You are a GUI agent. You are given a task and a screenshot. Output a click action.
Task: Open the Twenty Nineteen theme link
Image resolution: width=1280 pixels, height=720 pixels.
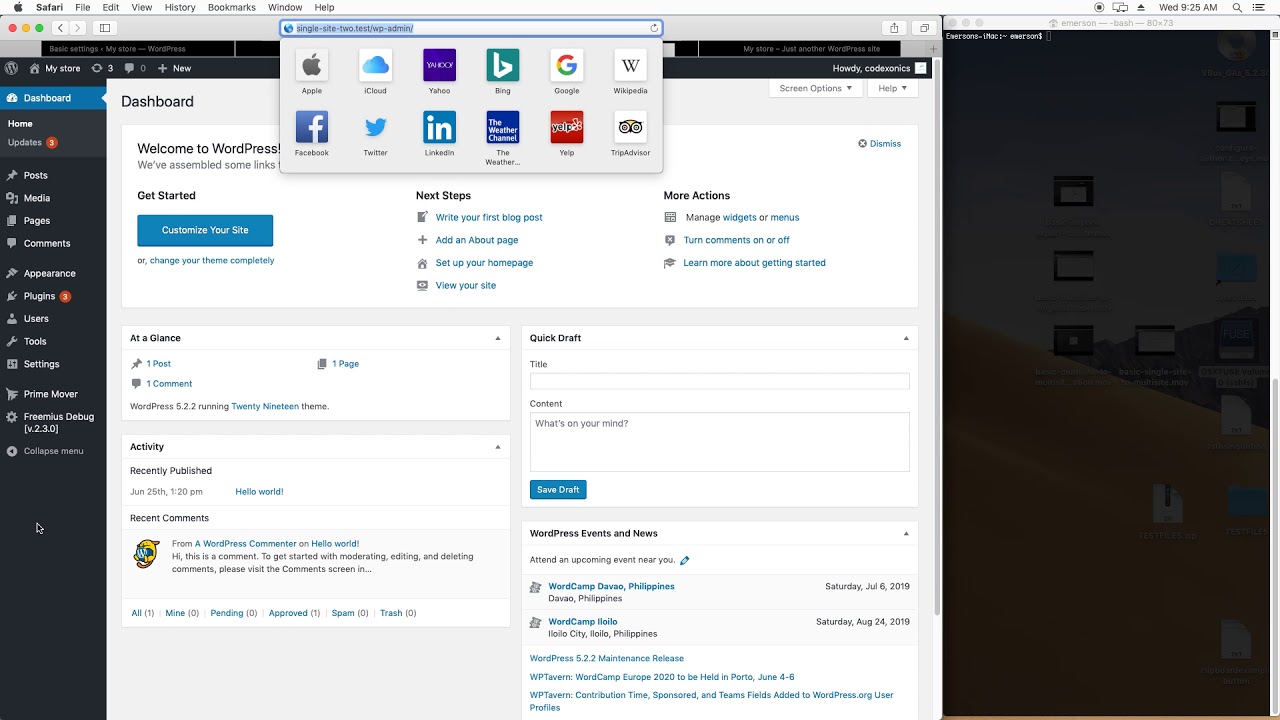click(265, 406)
